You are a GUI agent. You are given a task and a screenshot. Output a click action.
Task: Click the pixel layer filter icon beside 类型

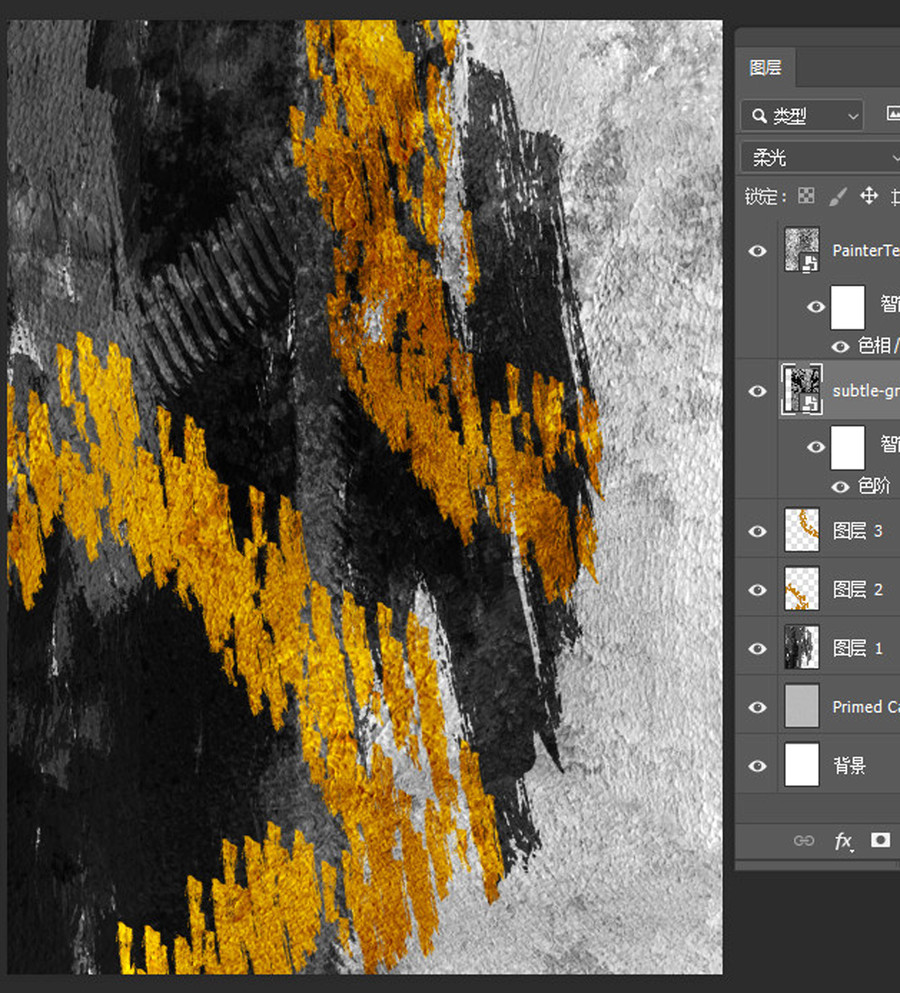click(893, 113)
